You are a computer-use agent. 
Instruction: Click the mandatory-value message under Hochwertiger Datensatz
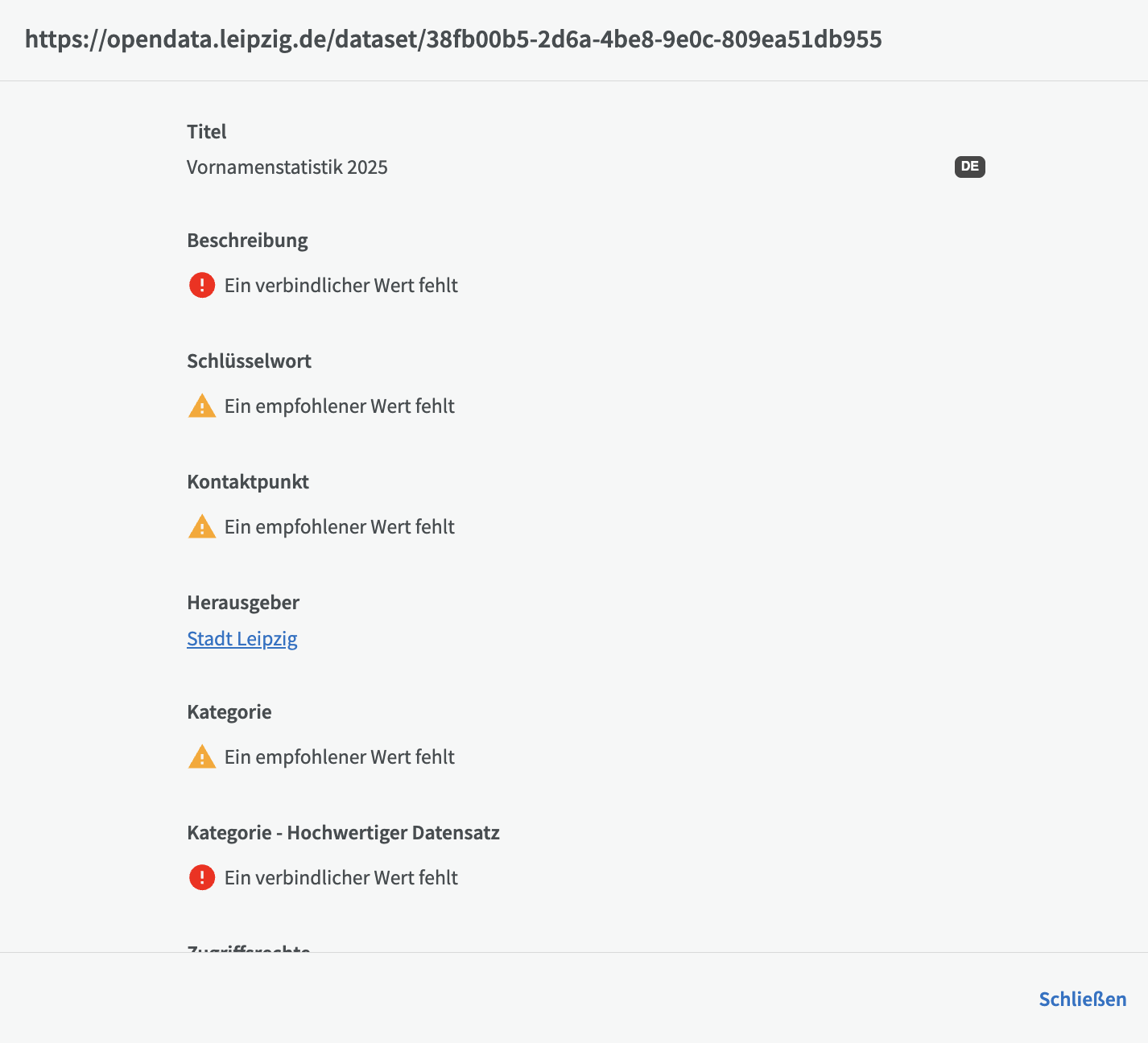[341, 878]
